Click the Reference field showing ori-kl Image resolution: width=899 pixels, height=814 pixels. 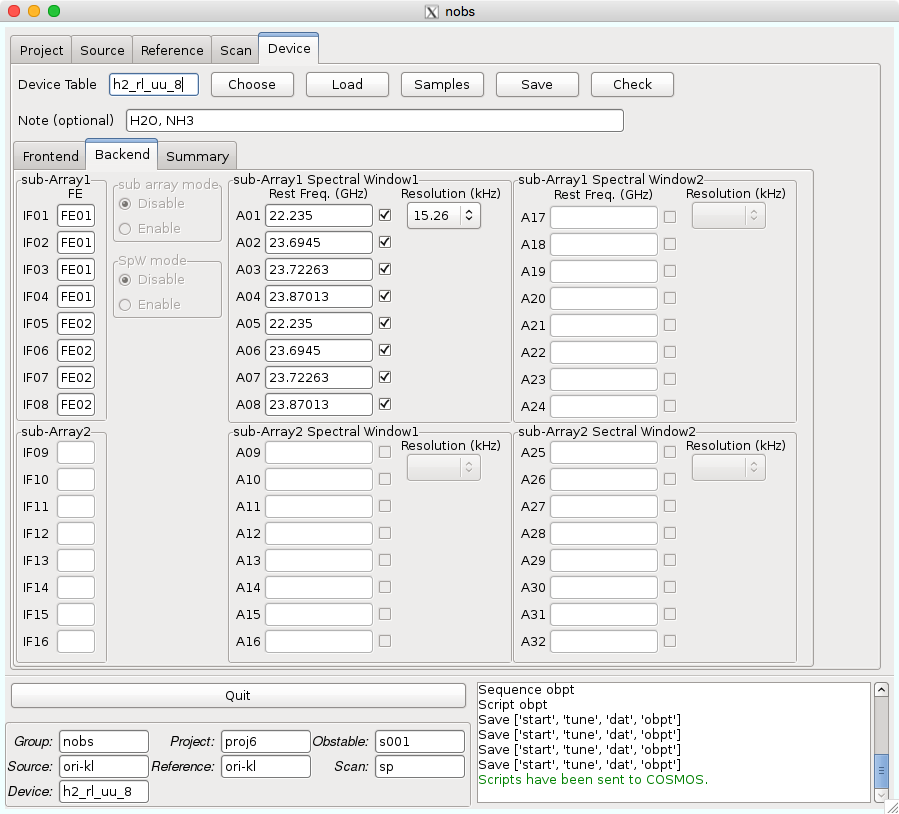click(x=266, y=766)
